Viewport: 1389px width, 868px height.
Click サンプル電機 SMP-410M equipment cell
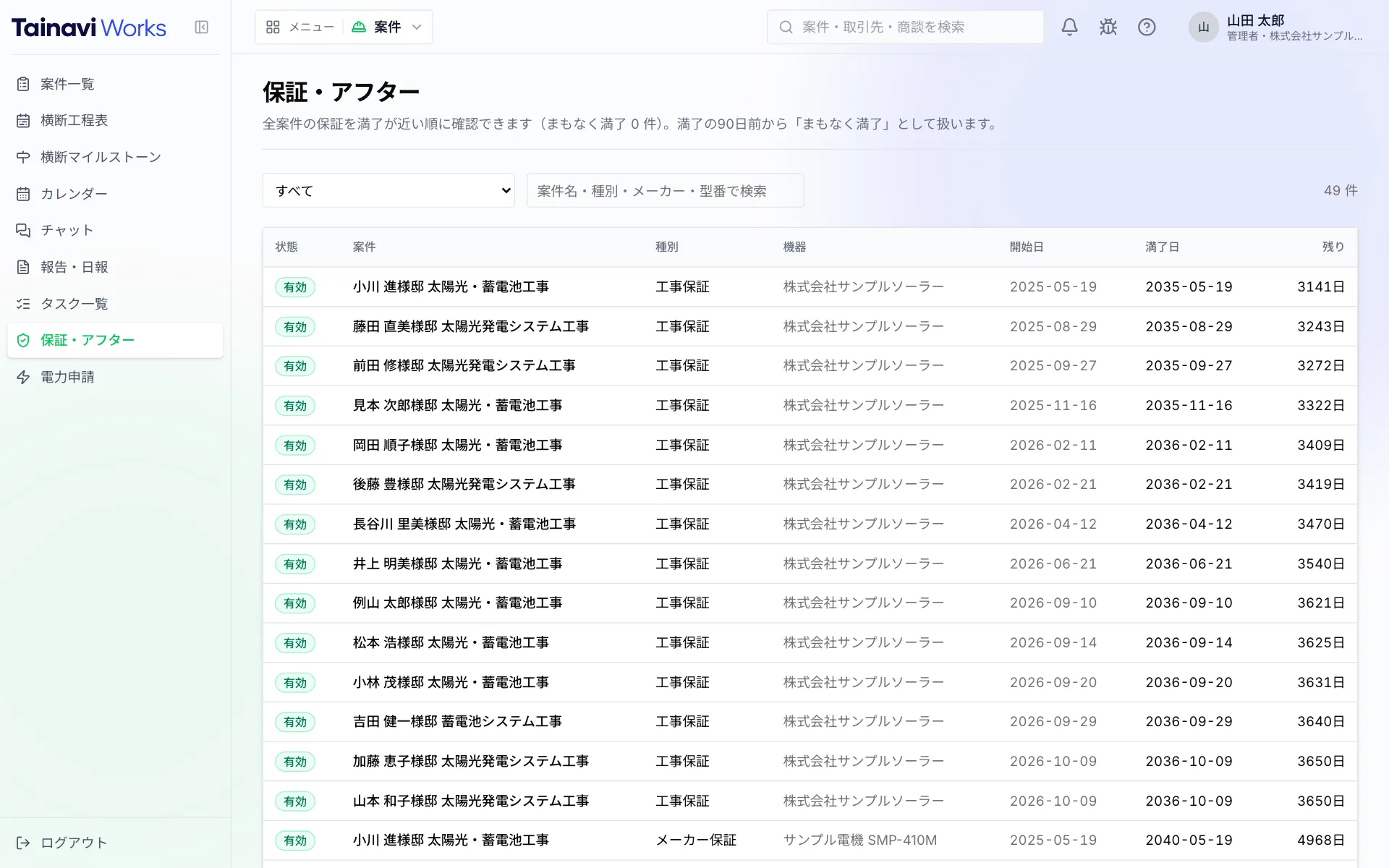(x=859, y=841)
